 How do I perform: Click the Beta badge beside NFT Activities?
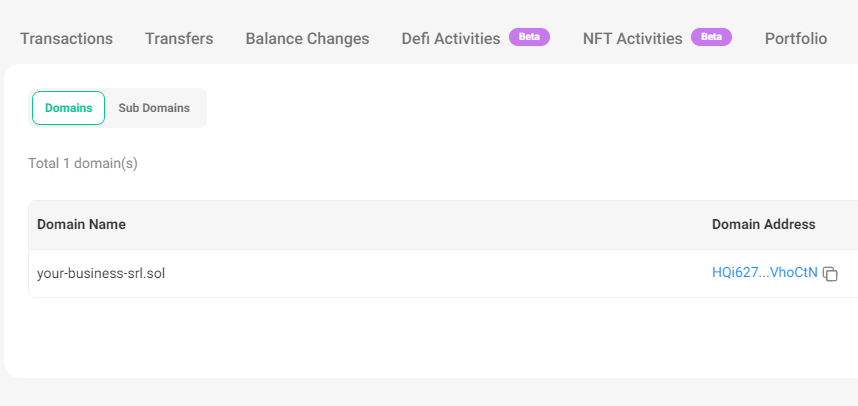tap(711, 37)
